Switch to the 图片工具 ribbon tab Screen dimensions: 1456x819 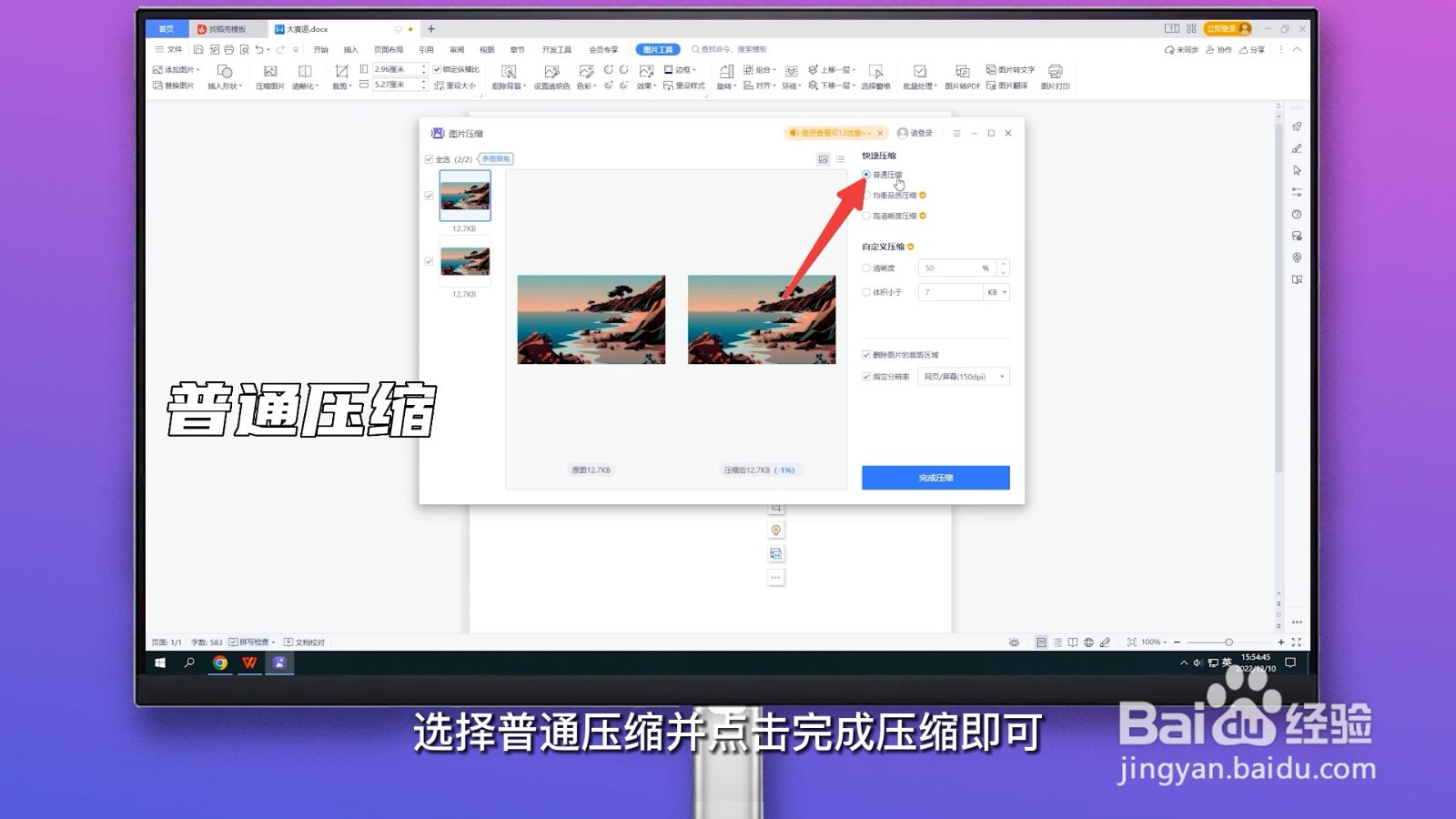click(x=657, y=49)
